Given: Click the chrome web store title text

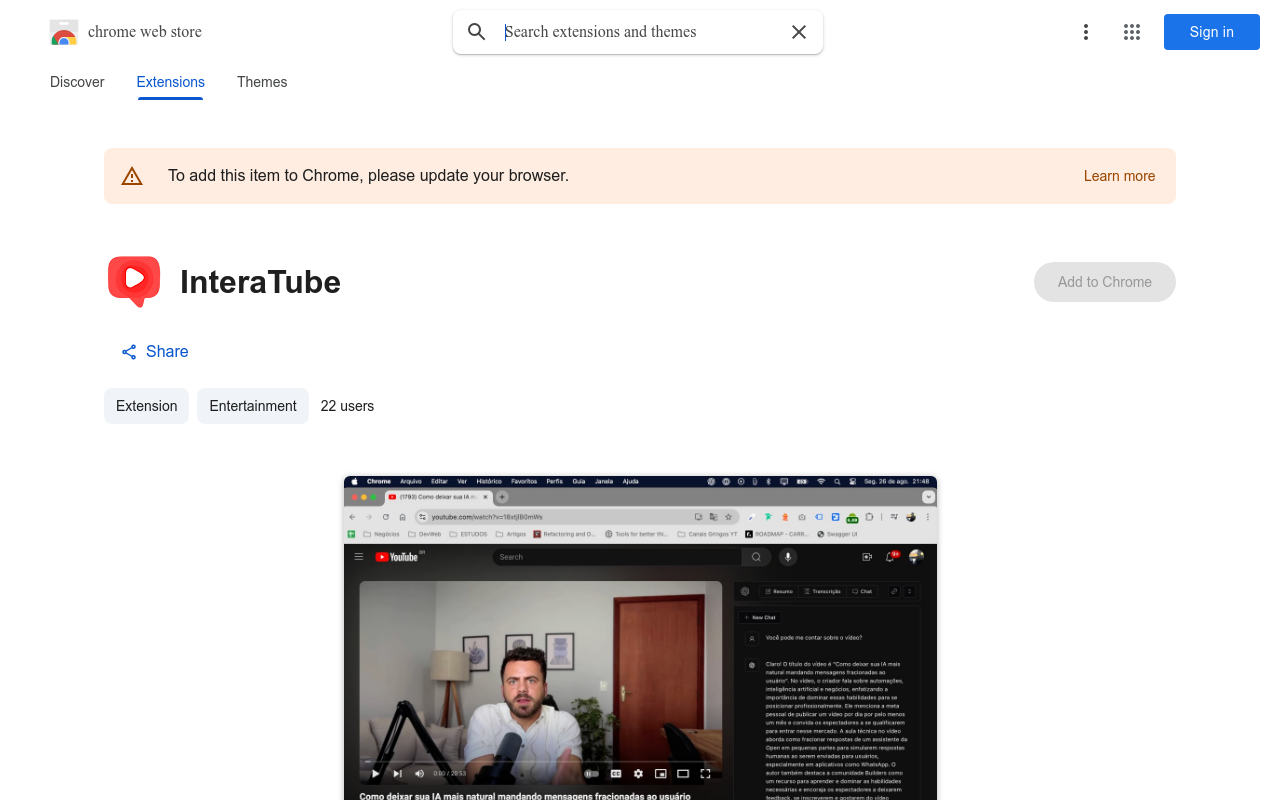Looking at the screenshot, I should click(x=145, y=32).
